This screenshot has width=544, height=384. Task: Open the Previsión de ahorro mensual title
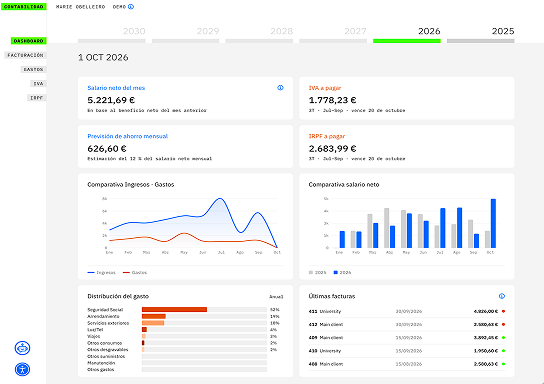coord(128,136)
